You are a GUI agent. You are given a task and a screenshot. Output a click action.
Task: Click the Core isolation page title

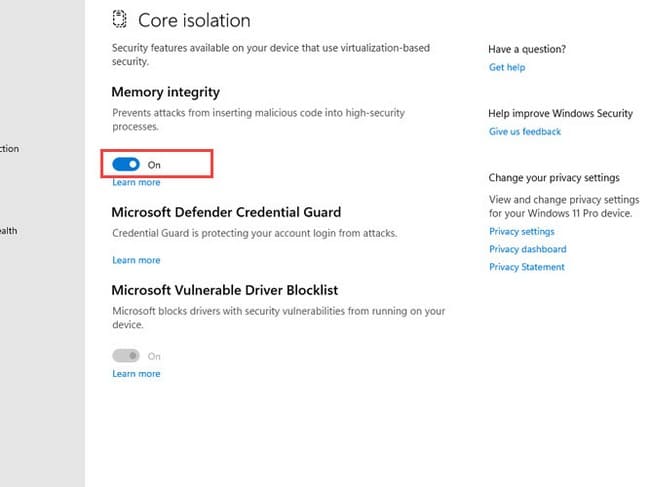click(194, 20)
